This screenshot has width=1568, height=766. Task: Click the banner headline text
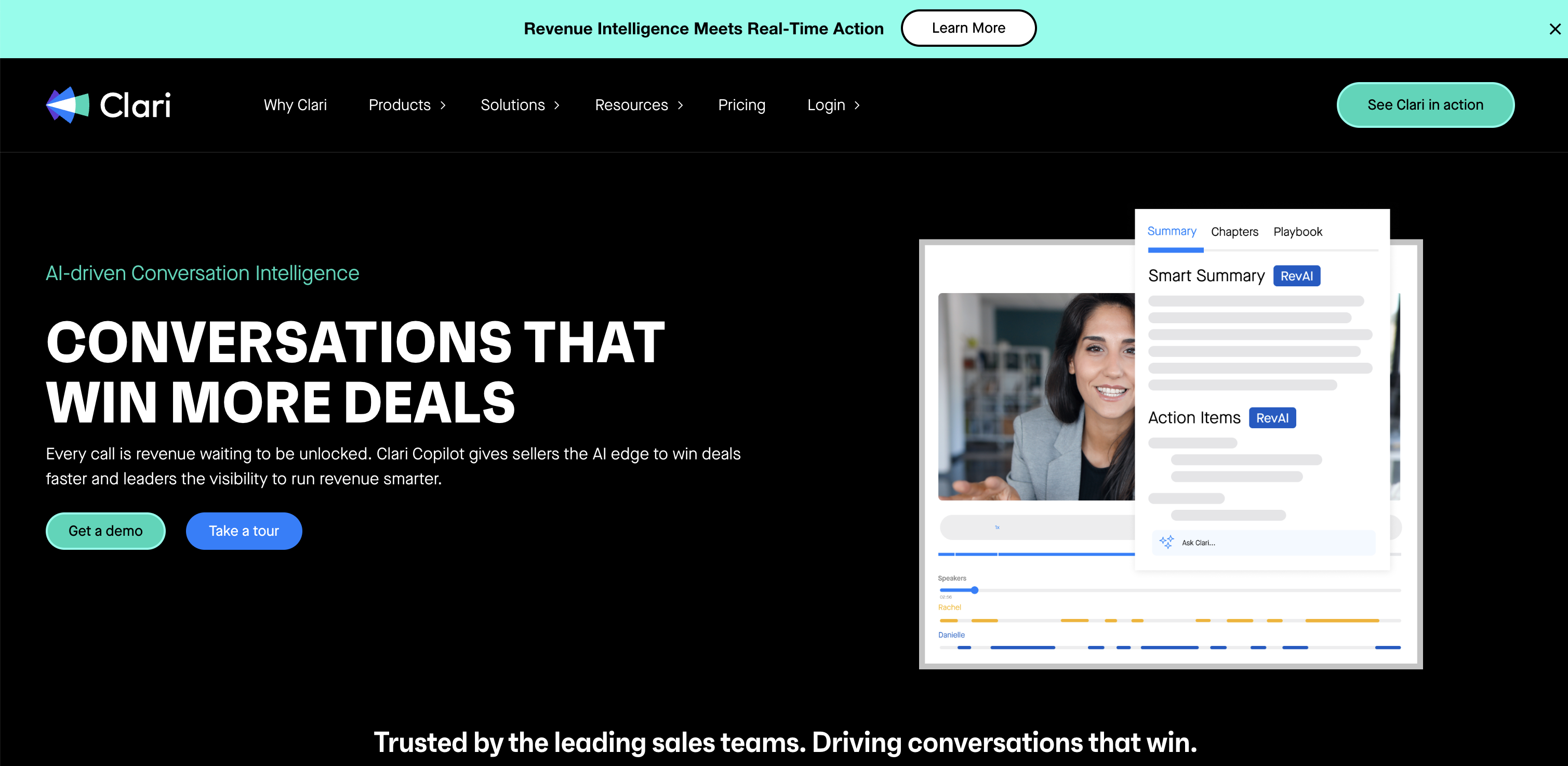(x=703, y=29)
